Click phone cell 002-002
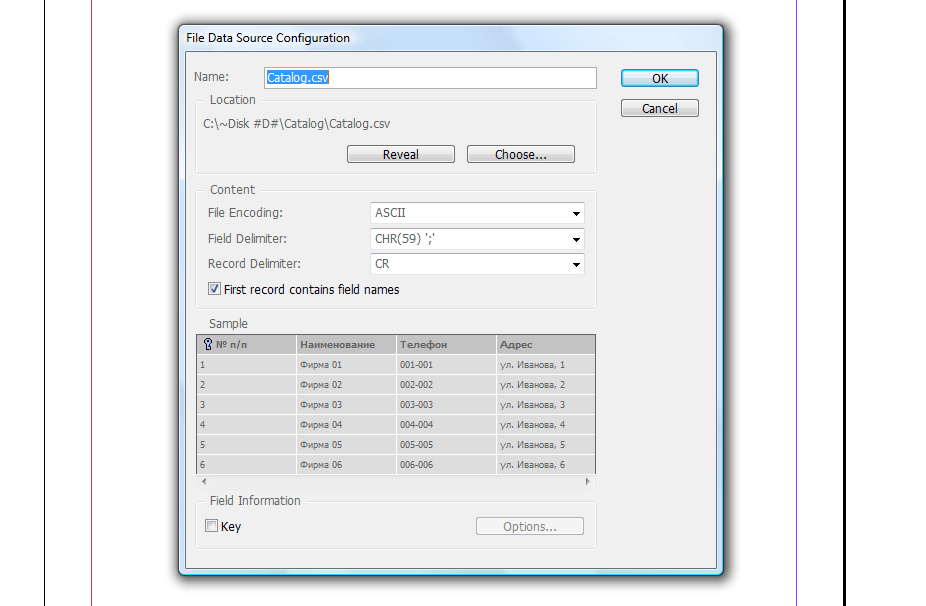The width and height of the screenshot is (926, 606). click(x=446, y=385)
